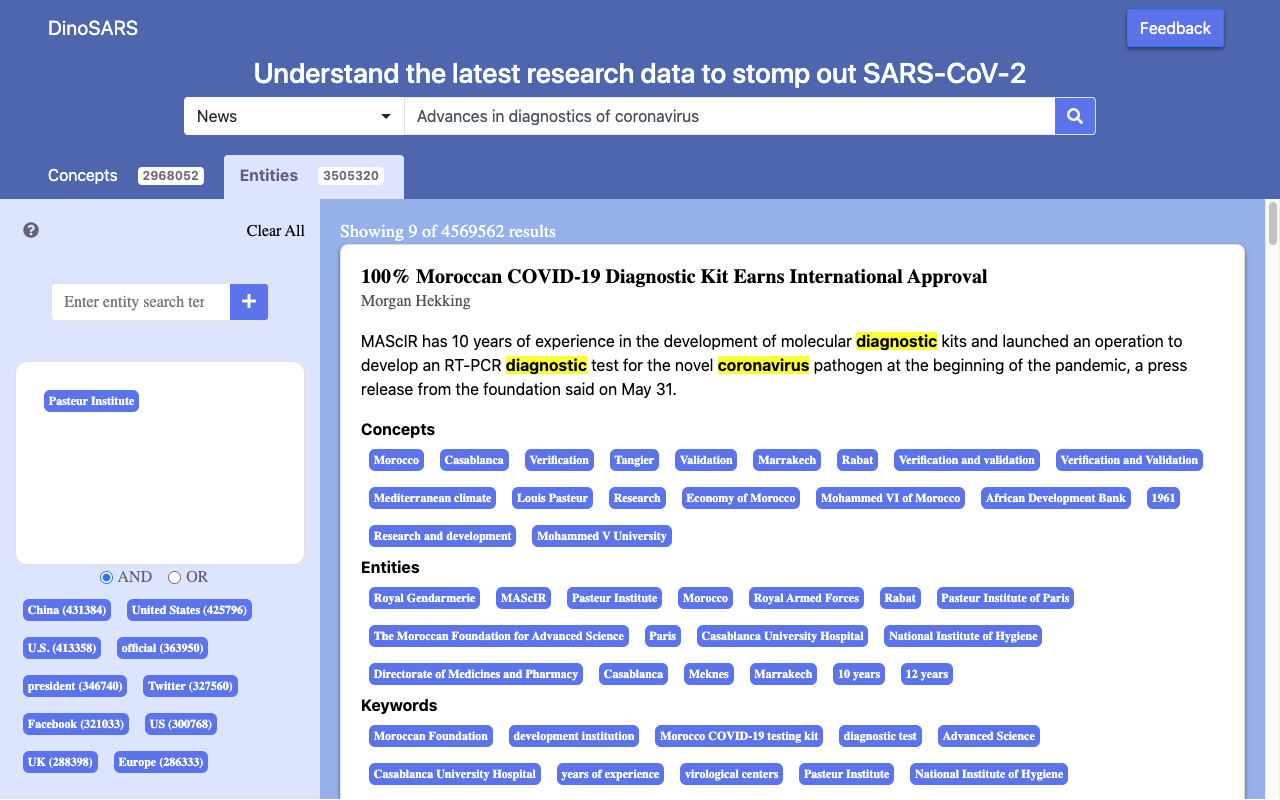
Task: Add U.S. (413358) entity filter
Action: click(x=62, y=648)
